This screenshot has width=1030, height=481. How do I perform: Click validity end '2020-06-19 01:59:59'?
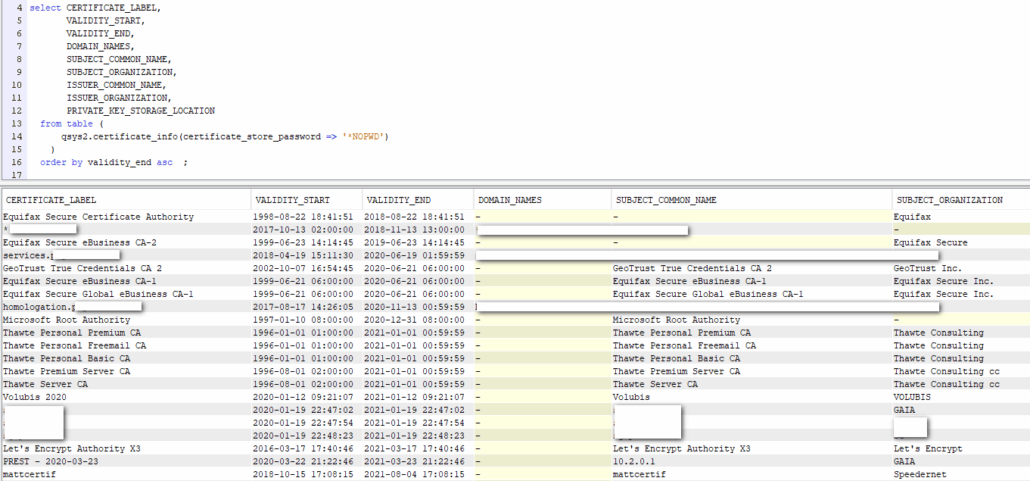tap(415, 255)
